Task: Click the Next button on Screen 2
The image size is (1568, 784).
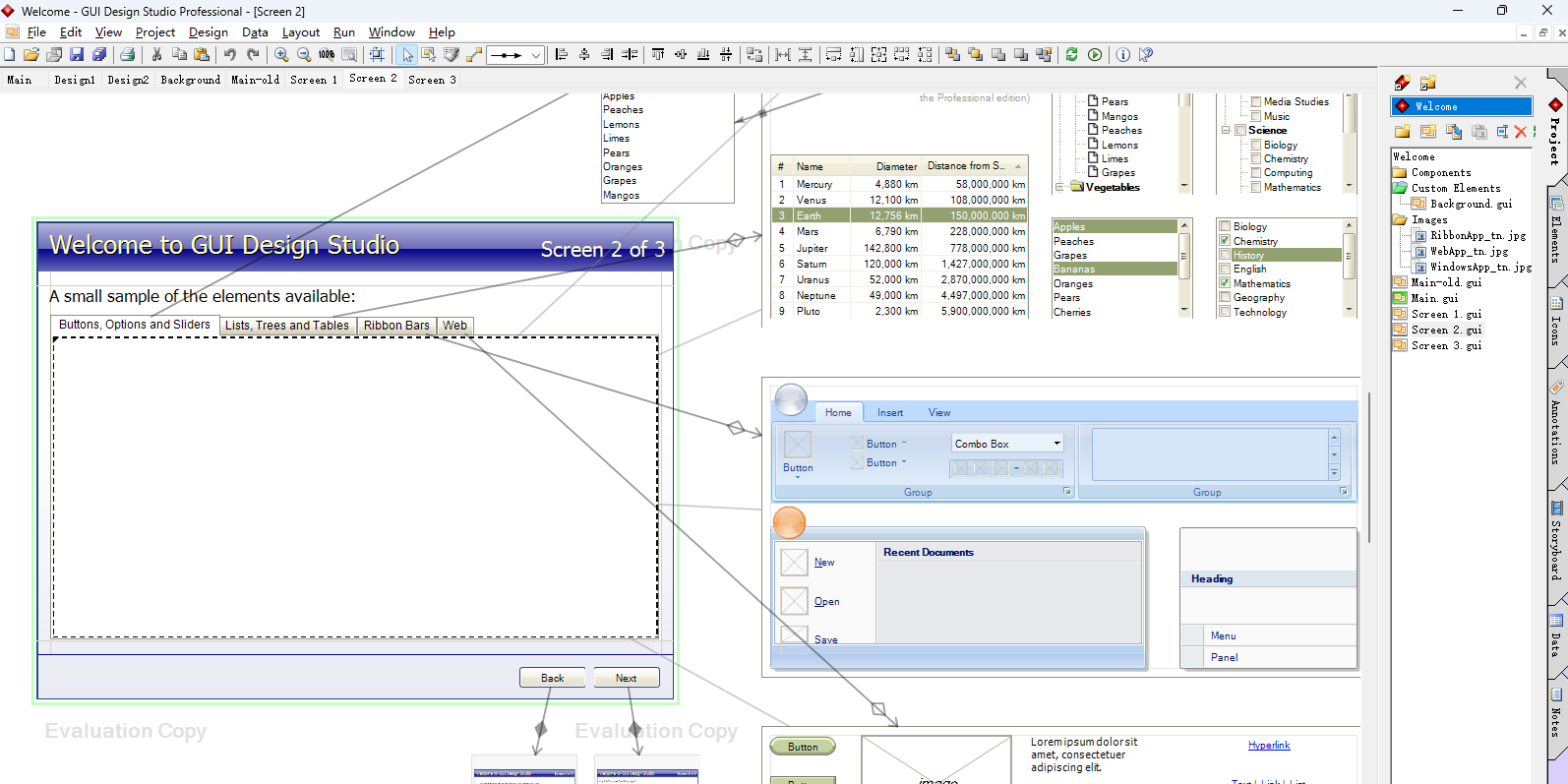Action: coord(627,678)
